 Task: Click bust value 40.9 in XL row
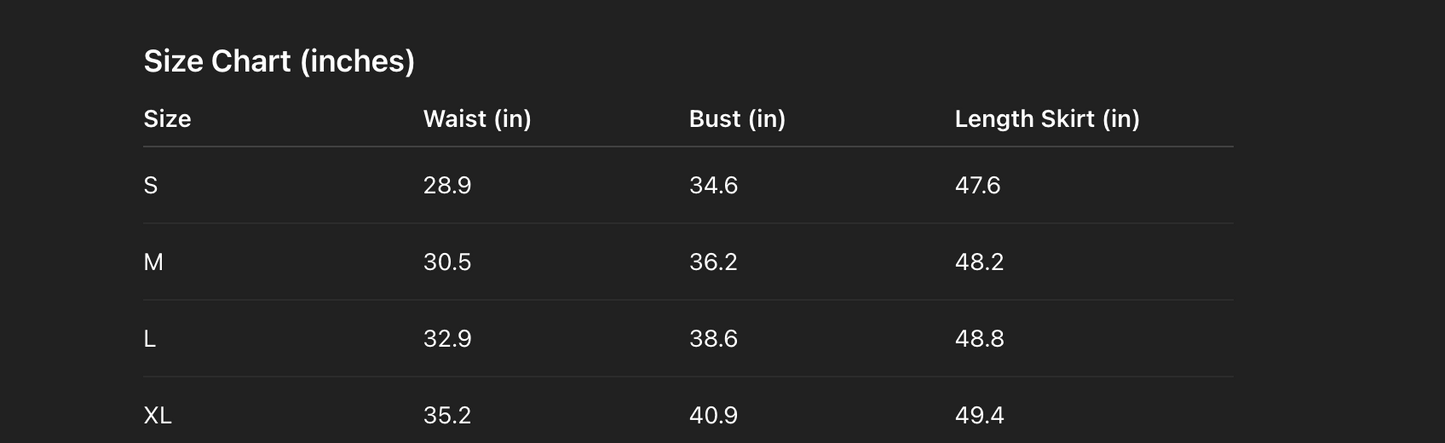click(713, 415)
